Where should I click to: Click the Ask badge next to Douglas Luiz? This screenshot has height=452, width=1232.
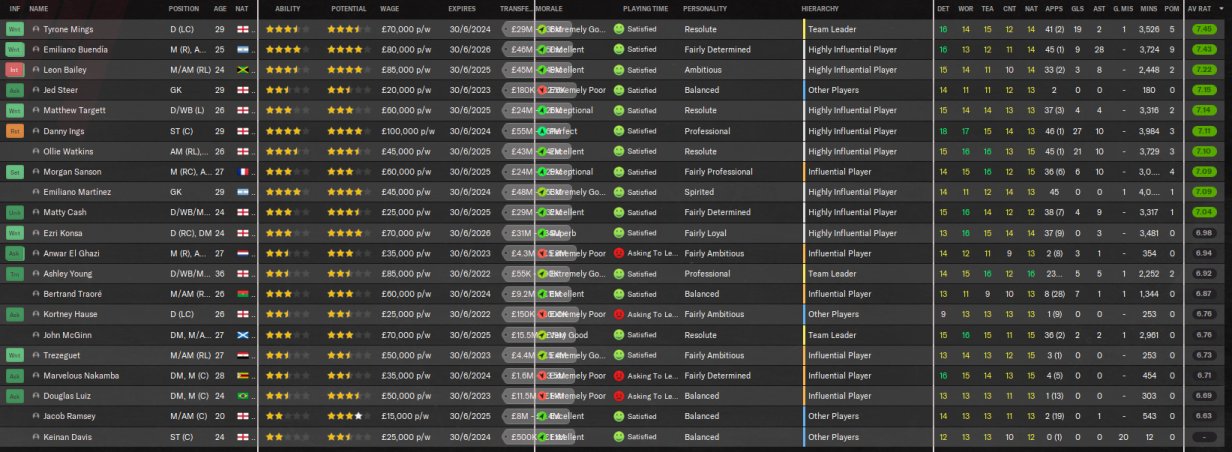coord(14,396)
